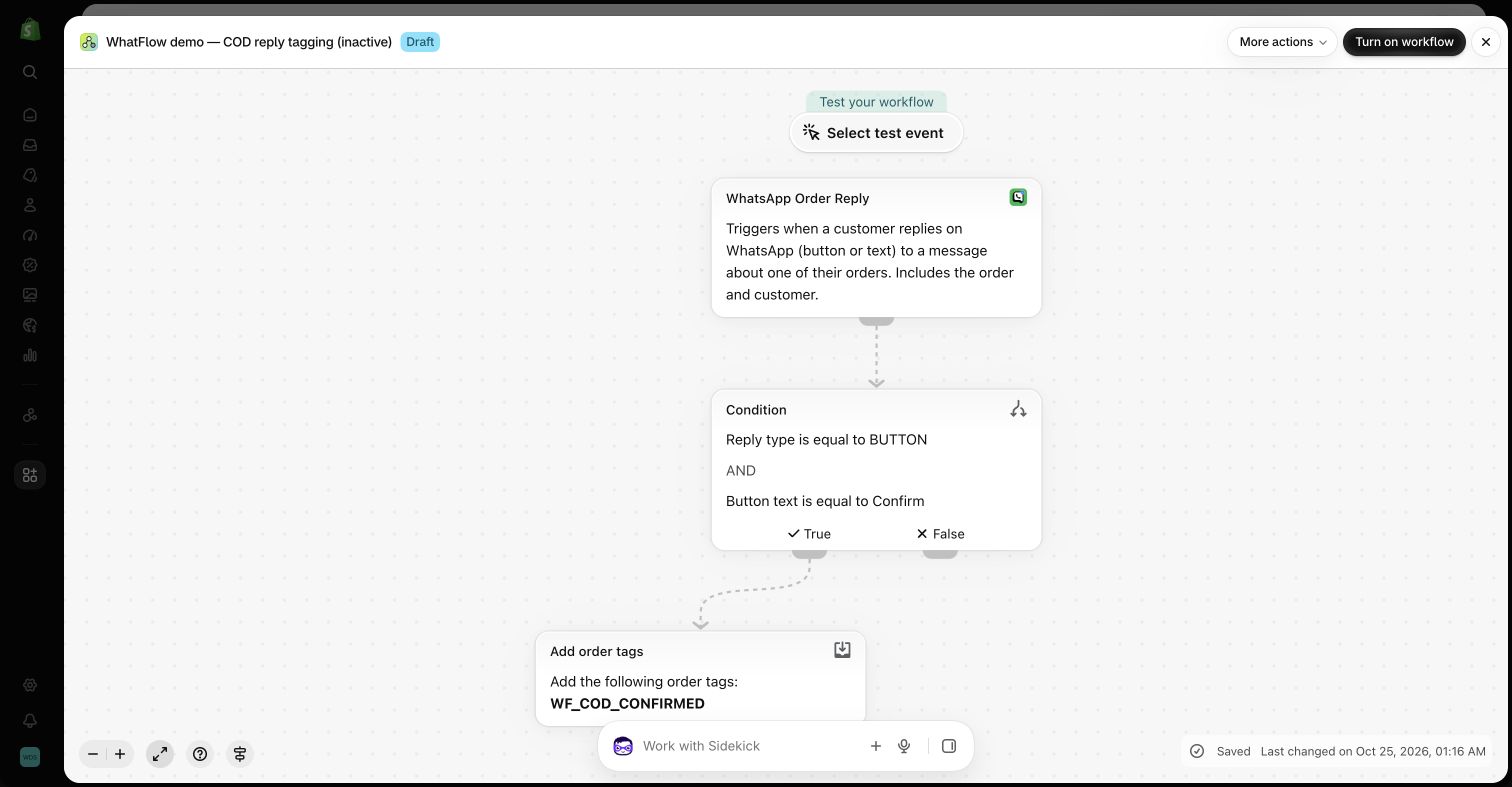
Task: Open the Shopify logo home icon
Action: pyautogui.click(x=30, y=29)
